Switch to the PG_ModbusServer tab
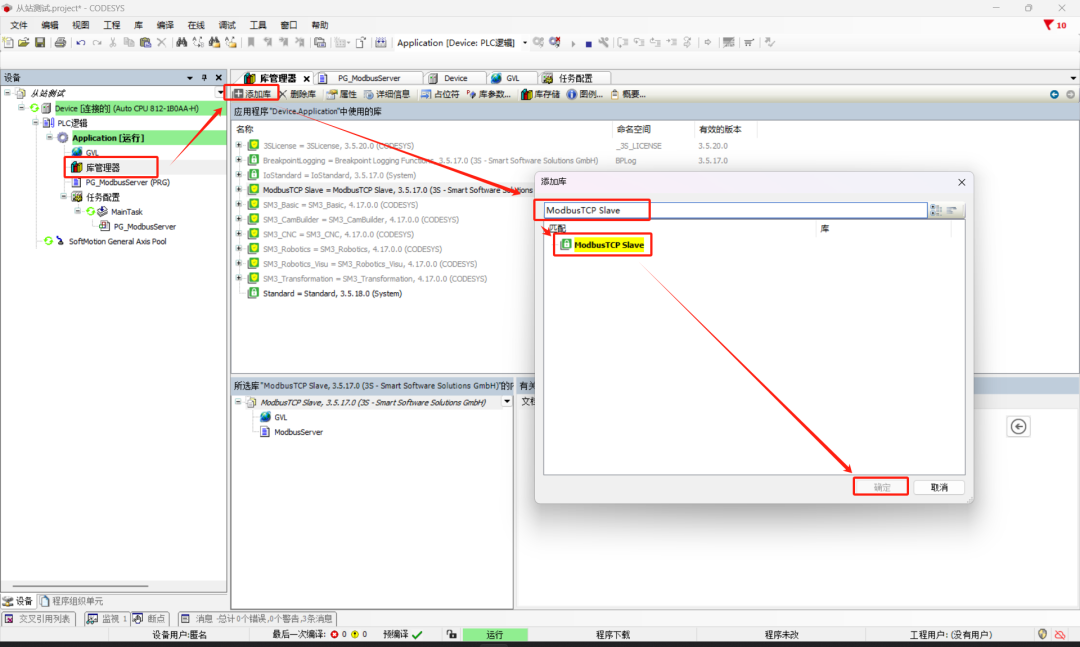 (x=368, y=78)
